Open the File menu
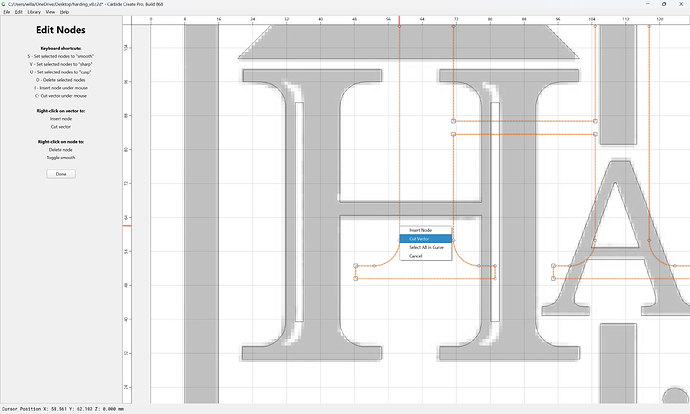Viewport: 690px width, 414px height. click(x=7, y=12)
